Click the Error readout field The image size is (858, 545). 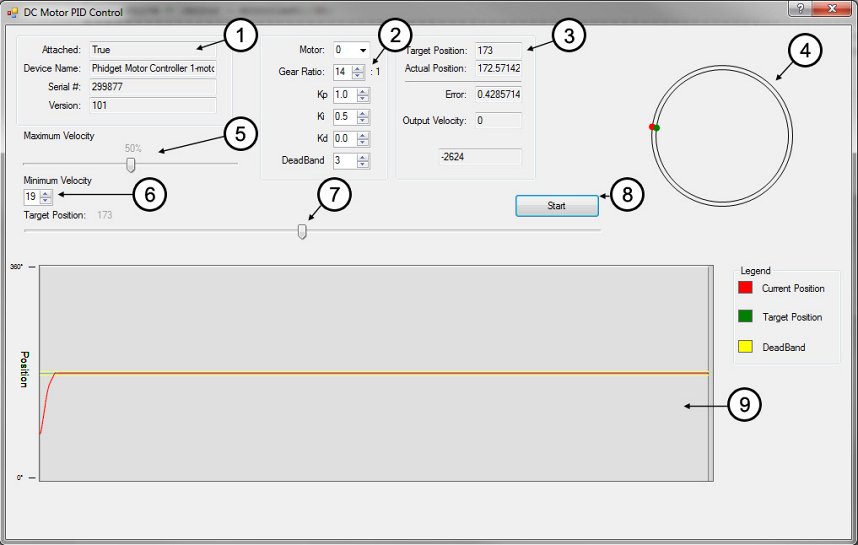click(498, 94)
